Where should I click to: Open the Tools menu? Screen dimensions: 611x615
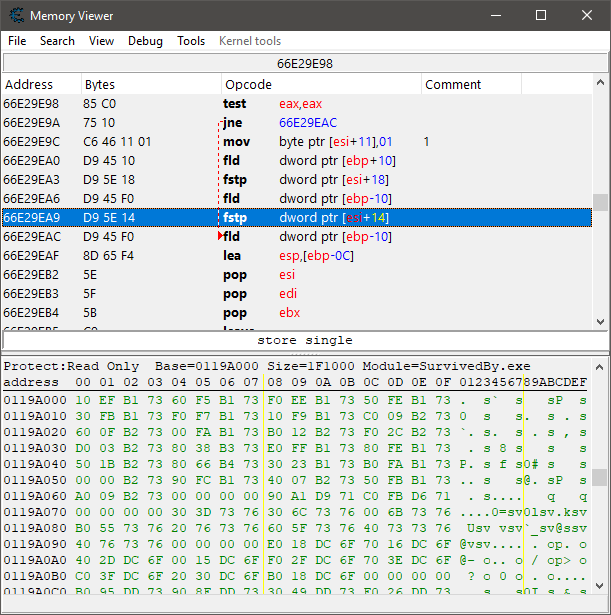[x=191, y=41]
